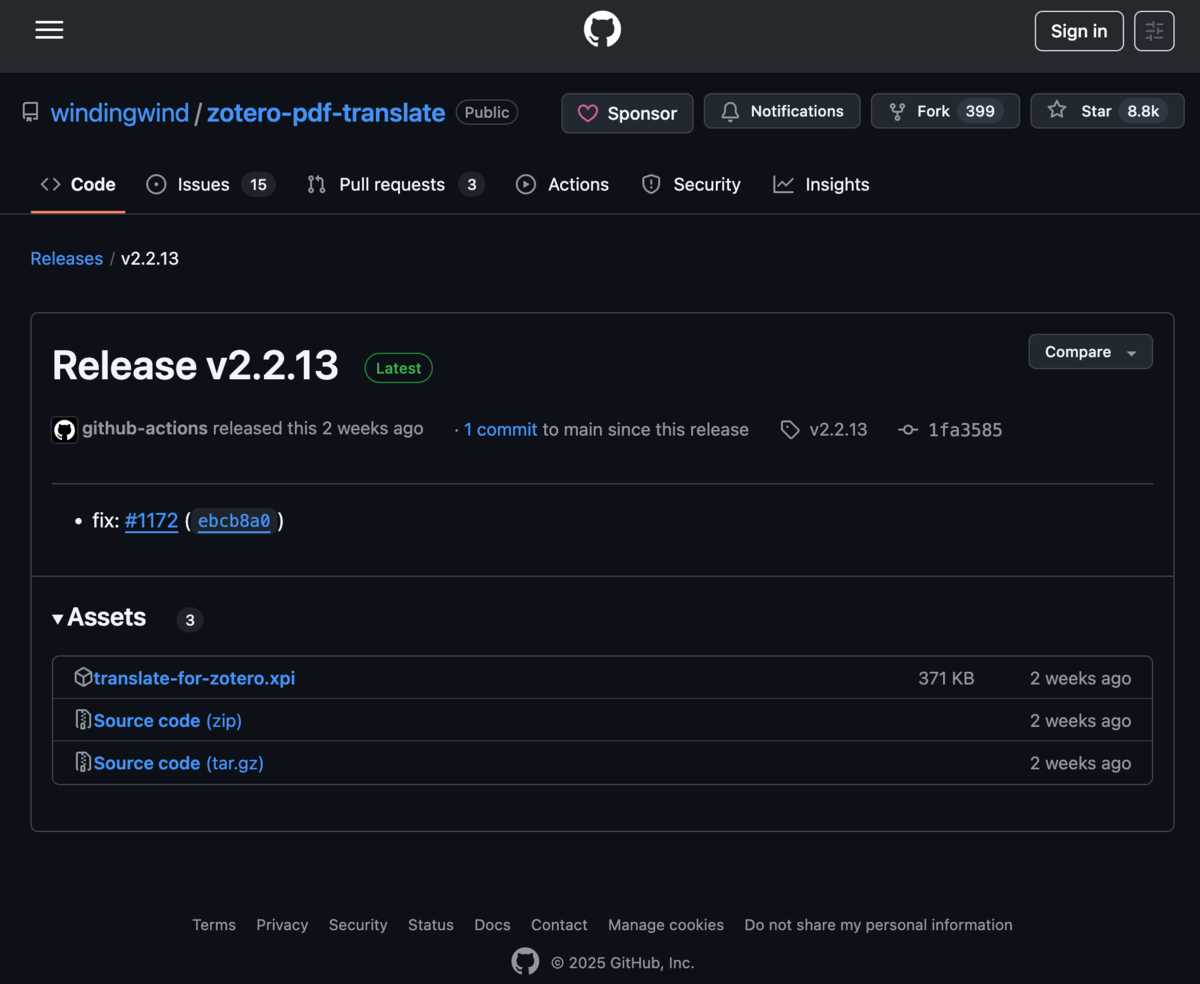Click the package icon beside translate-for-zotero.xpi
1200x984 pixels.
[83, 677]
